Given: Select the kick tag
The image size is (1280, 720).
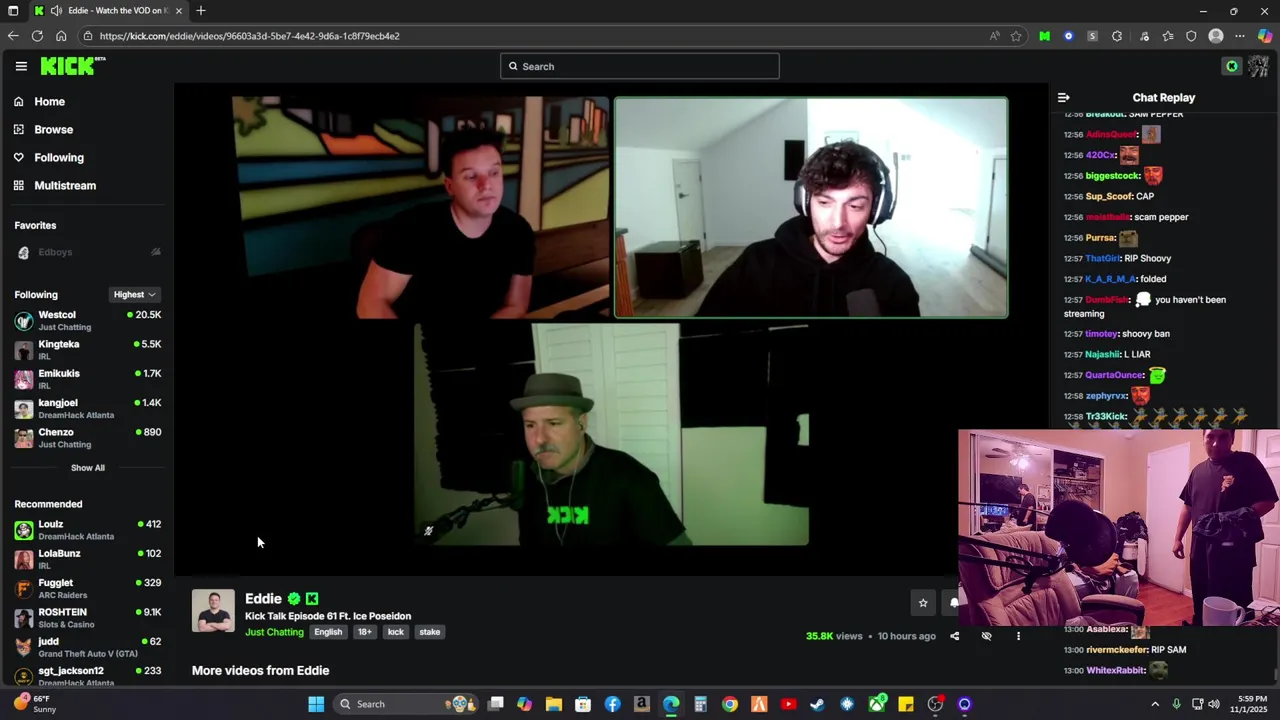Looking at the screenshot, I should pos(396,632).
